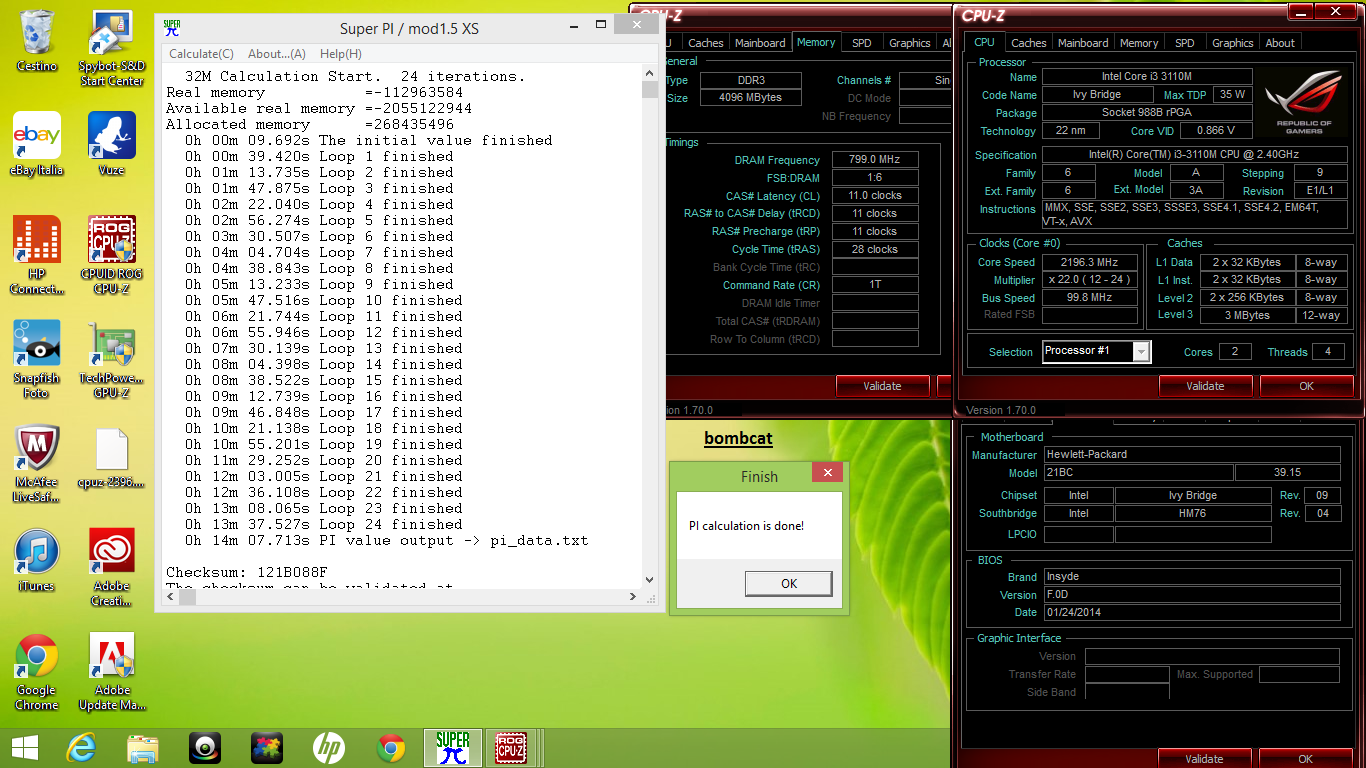Click Super PI vertical scrollbar up arrow
Image resolution: width=1366 pixels, height=768 pixels.
(650, 73)
